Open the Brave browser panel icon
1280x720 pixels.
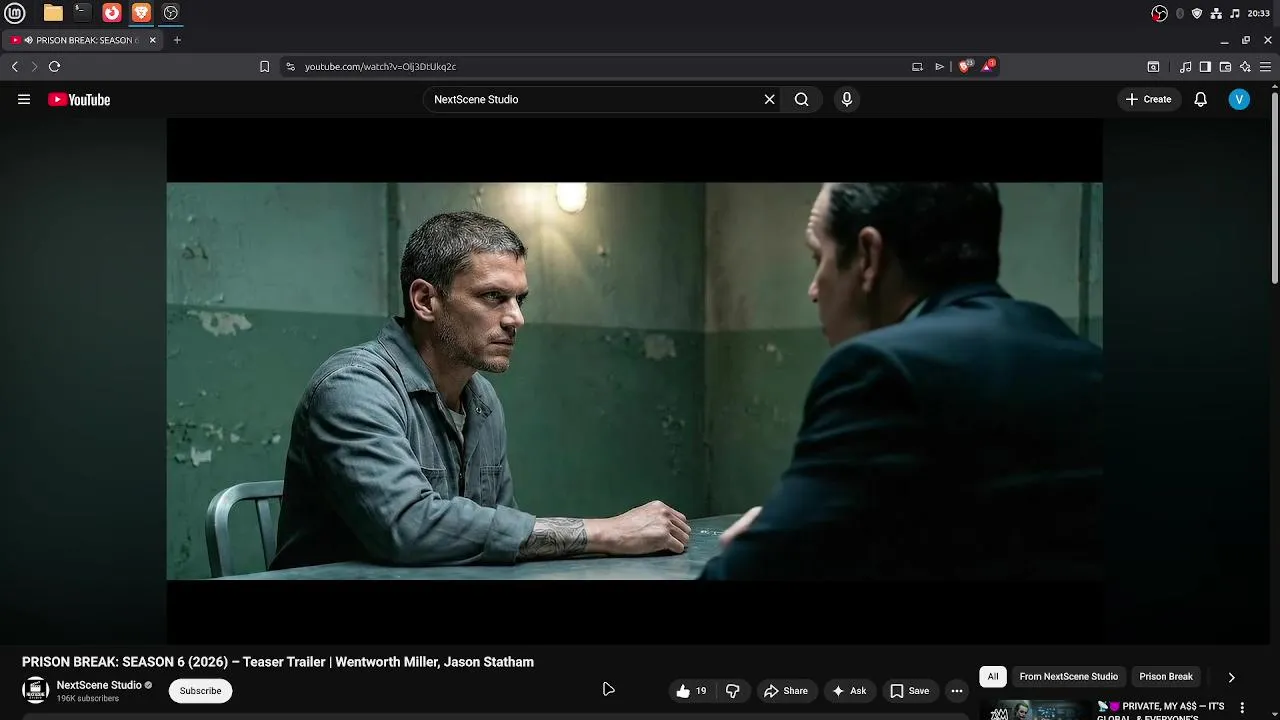tap(142, 13)
